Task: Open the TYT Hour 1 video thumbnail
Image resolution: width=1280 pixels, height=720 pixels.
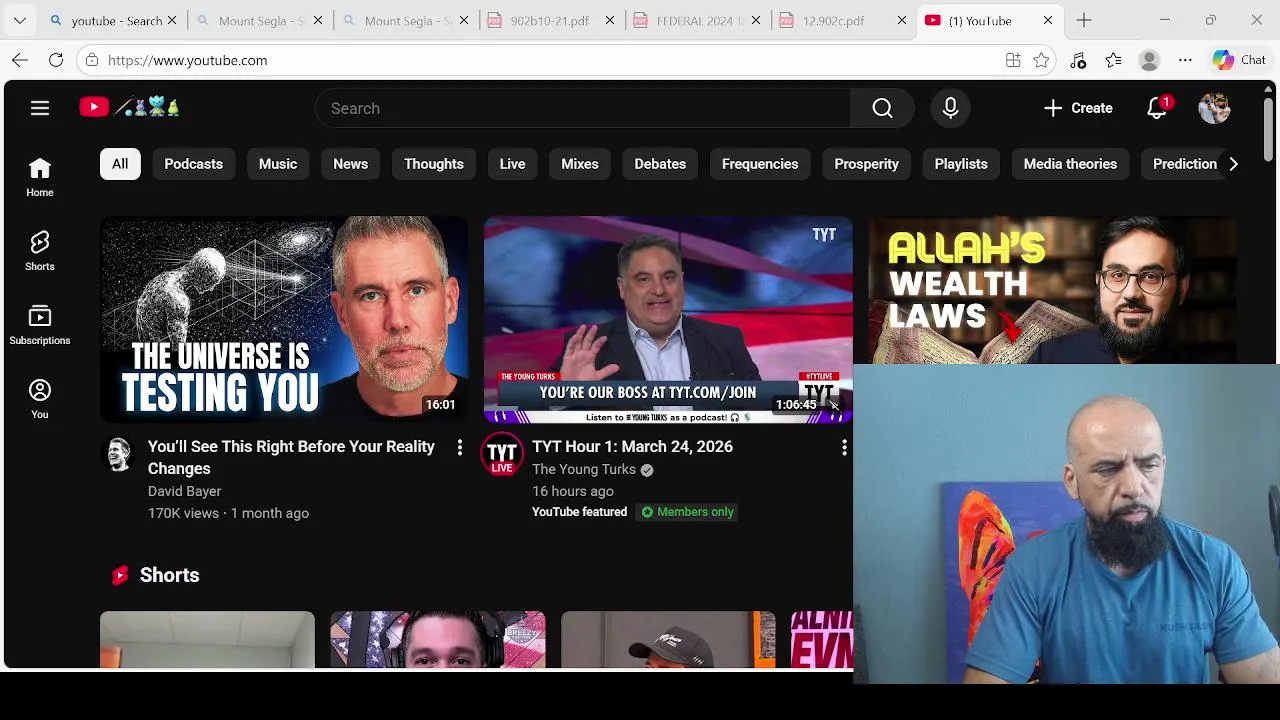Action: click(x=668, y=319)
